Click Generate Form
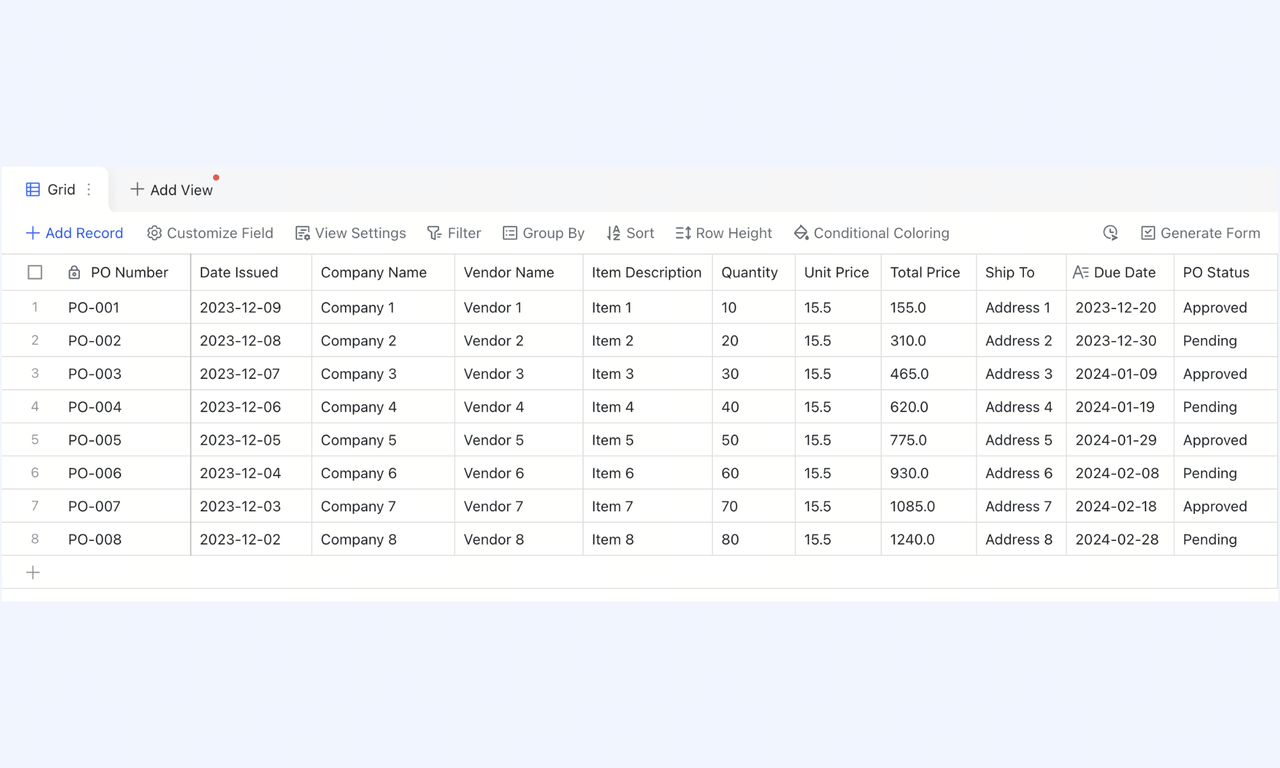 1200,233
